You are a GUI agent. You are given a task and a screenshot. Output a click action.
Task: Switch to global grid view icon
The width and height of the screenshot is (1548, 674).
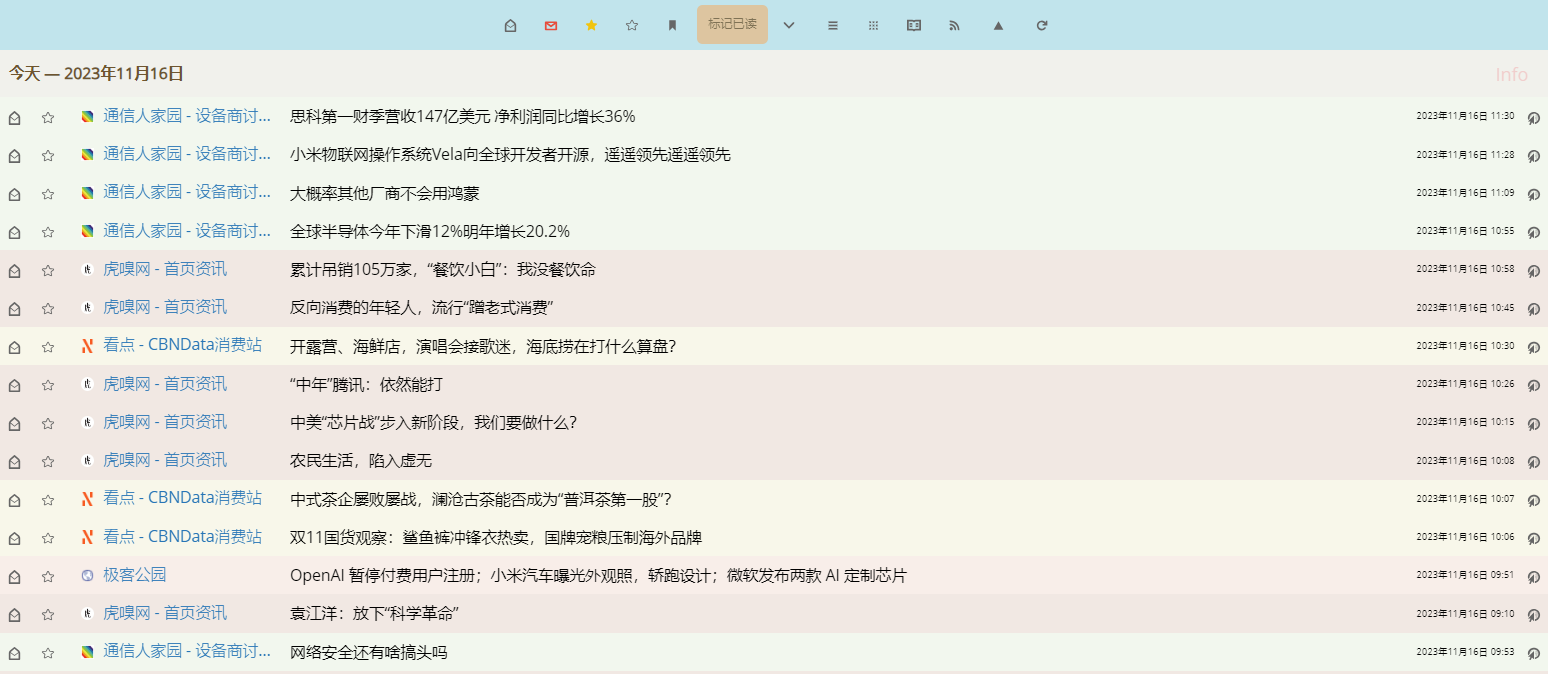click(873, 25)
